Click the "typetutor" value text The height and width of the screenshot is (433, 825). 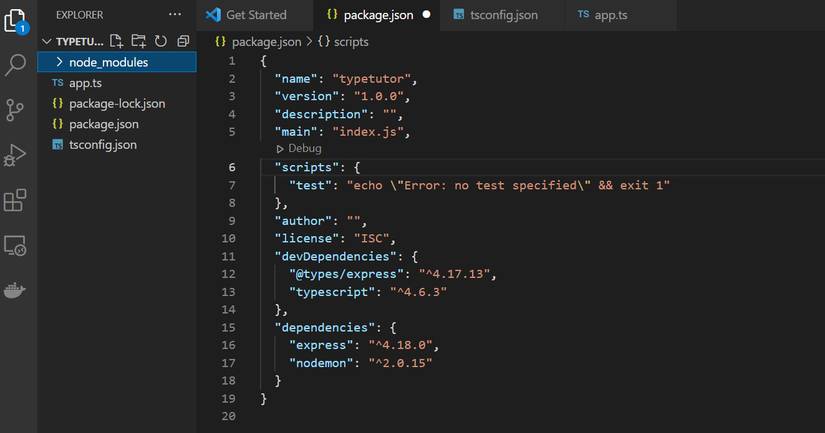pos(371,79)
